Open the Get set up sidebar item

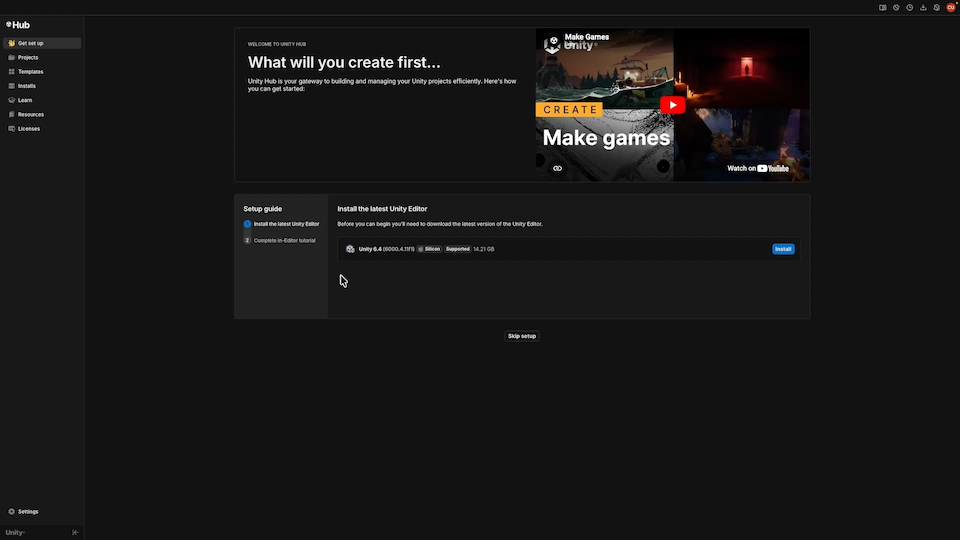point(42,43)
